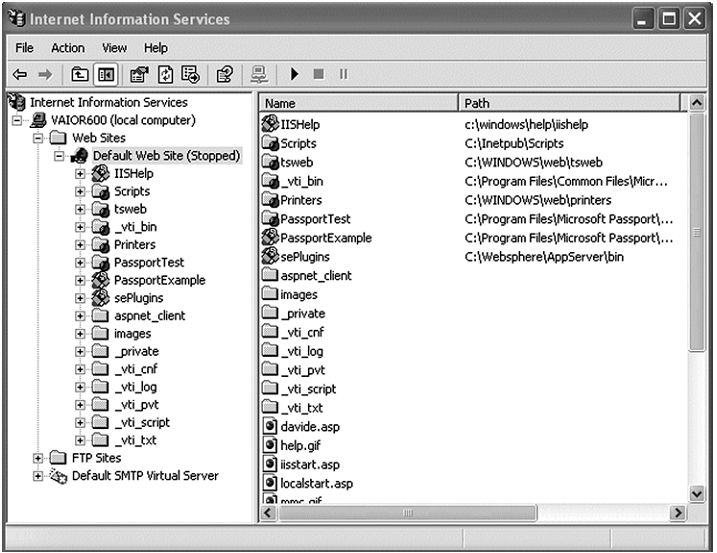The height and width of the screenshot is (553, 717).
Task: Click the Help toolbar icon
Action: point(225,74)
